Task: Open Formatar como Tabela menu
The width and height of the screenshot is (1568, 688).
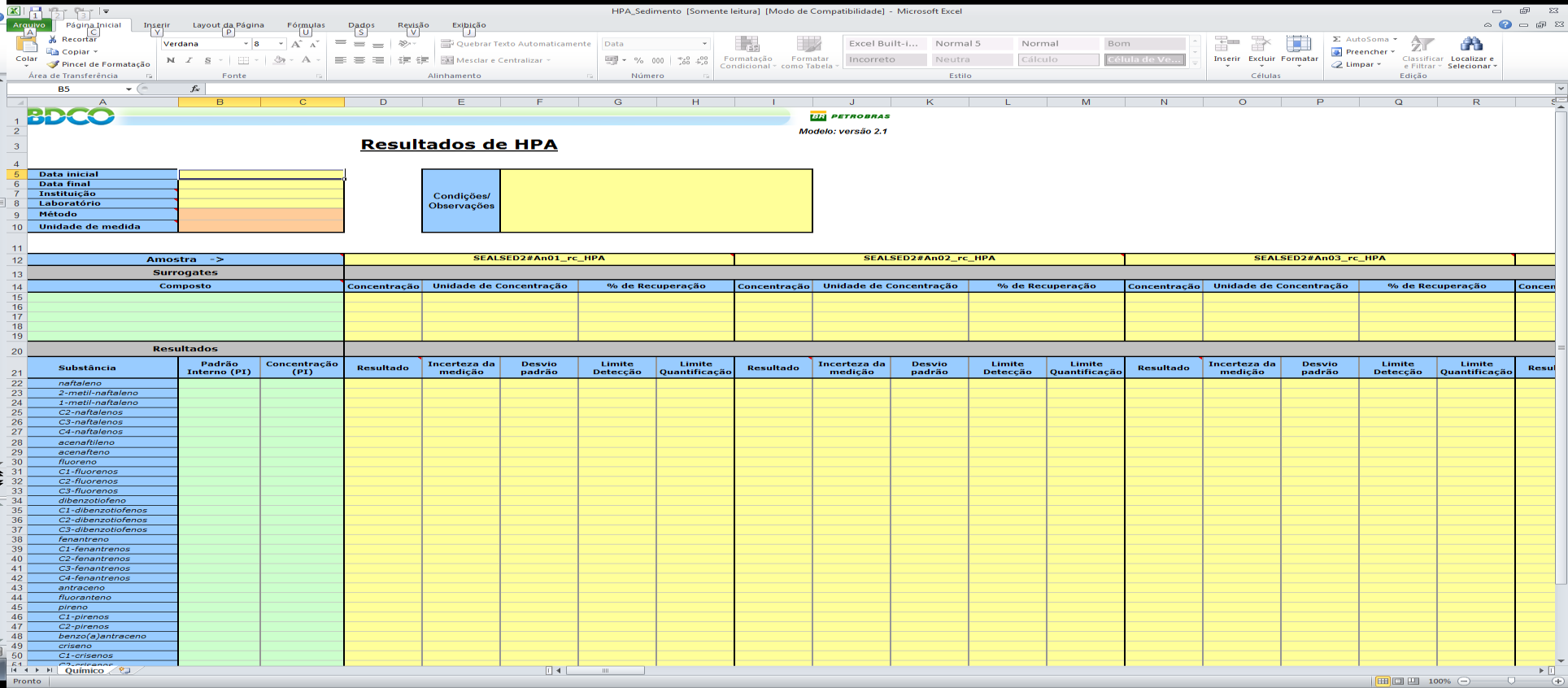Action: coord(809,53)
